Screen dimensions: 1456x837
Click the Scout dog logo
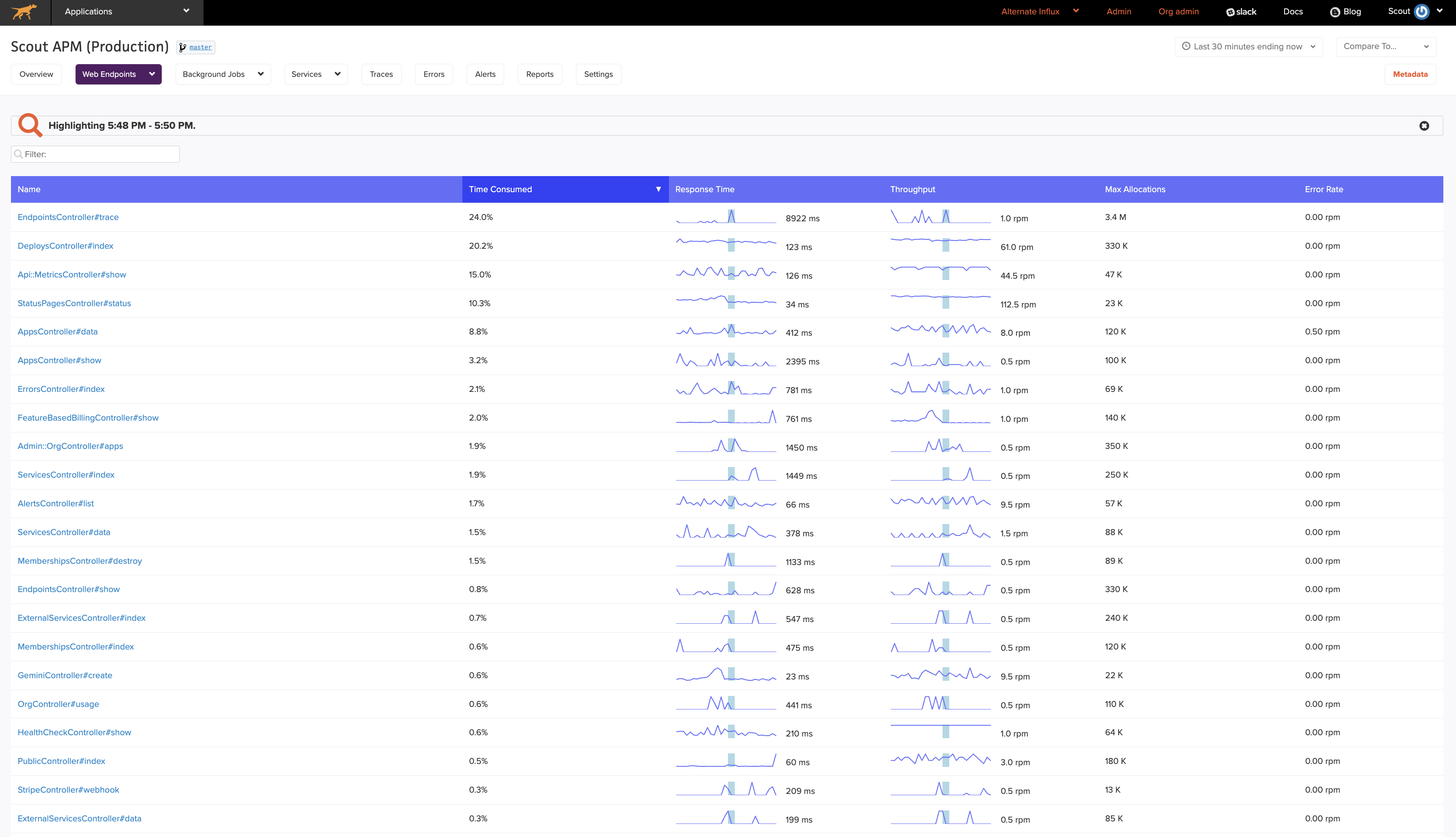tap(24, 12)
